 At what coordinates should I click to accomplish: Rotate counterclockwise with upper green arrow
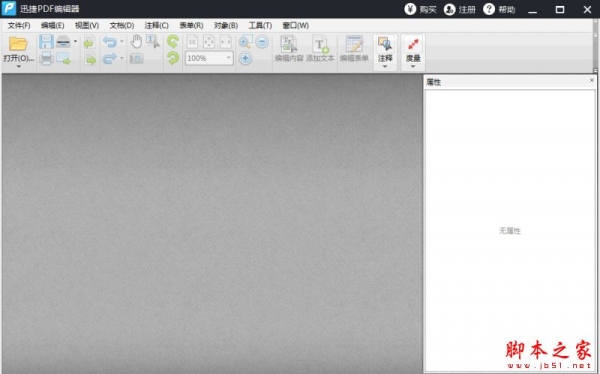tap(173, 41)
